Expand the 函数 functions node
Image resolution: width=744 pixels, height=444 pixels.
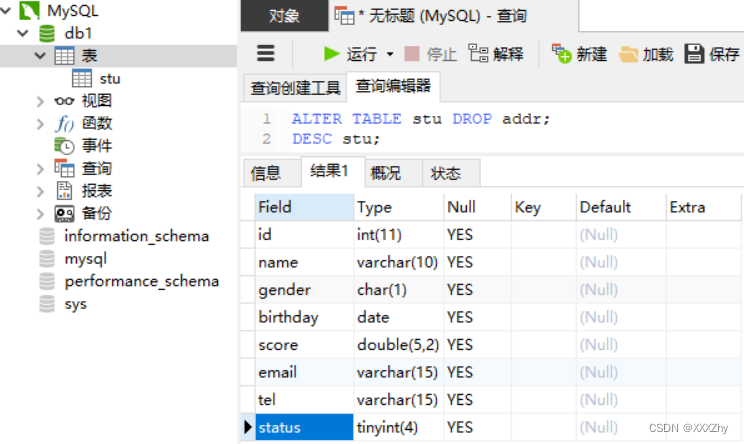point(40,124)
